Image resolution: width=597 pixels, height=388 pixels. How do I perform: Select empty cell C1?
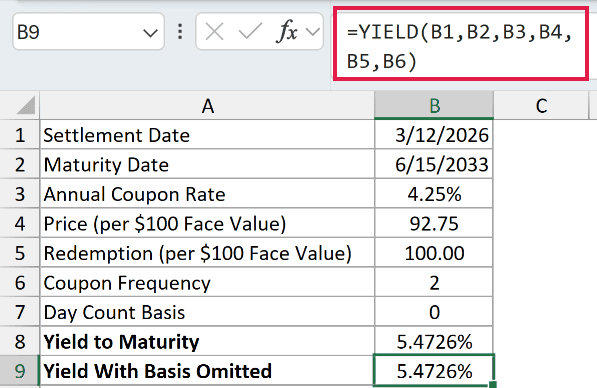pos(541,135)
